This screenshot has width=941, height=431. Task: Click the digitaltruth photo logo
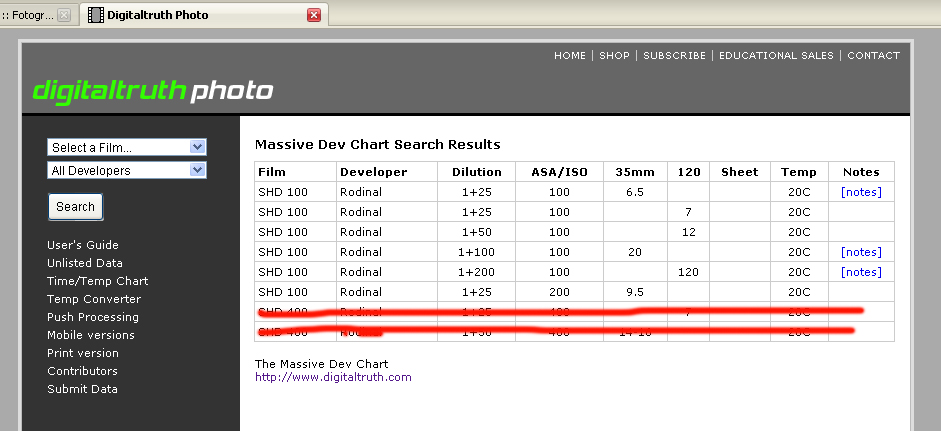[152, 91]
